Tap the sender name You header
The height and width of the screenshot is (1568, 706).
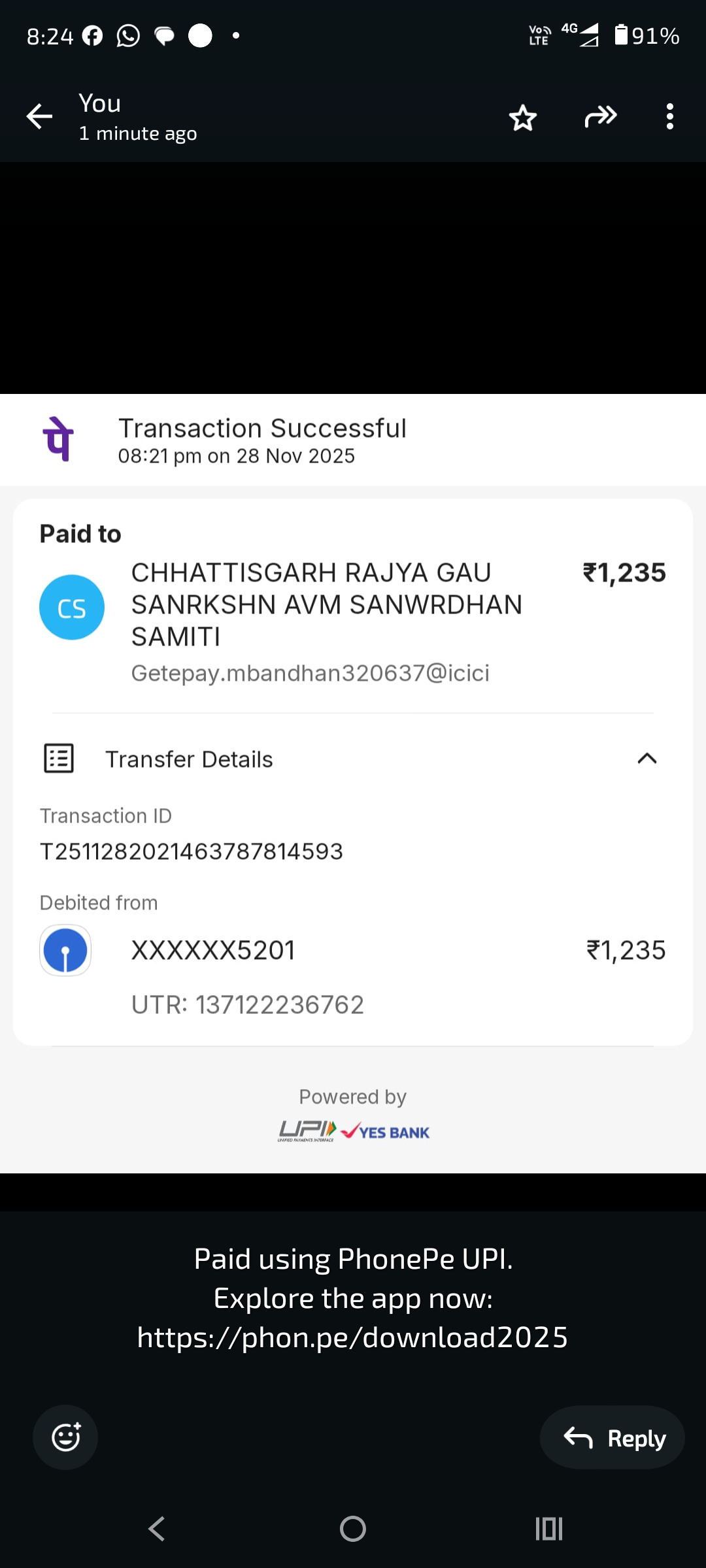click(x=100, y=104)
